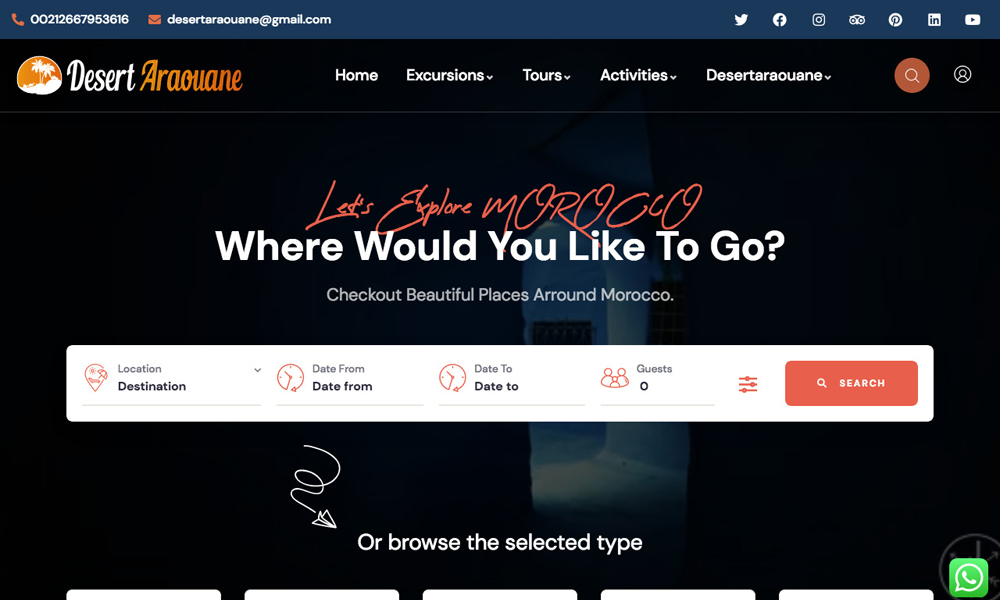Expand the Excursions menu

tap(450, 75)
